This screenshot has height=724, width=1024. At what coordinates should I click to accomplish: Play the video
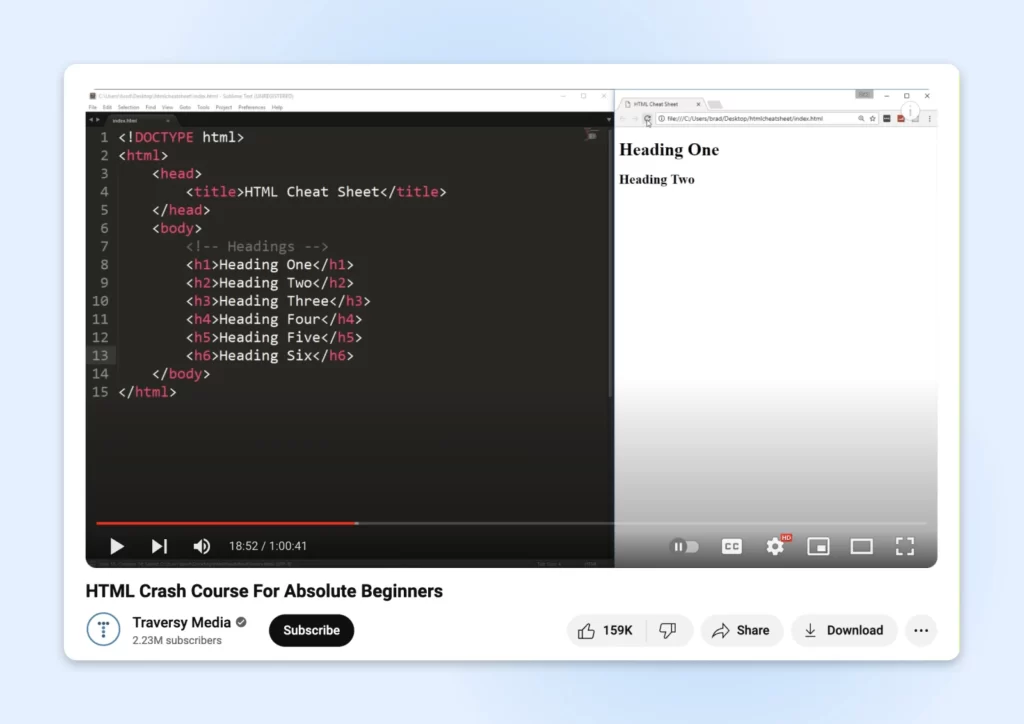(x=117, y=546)
